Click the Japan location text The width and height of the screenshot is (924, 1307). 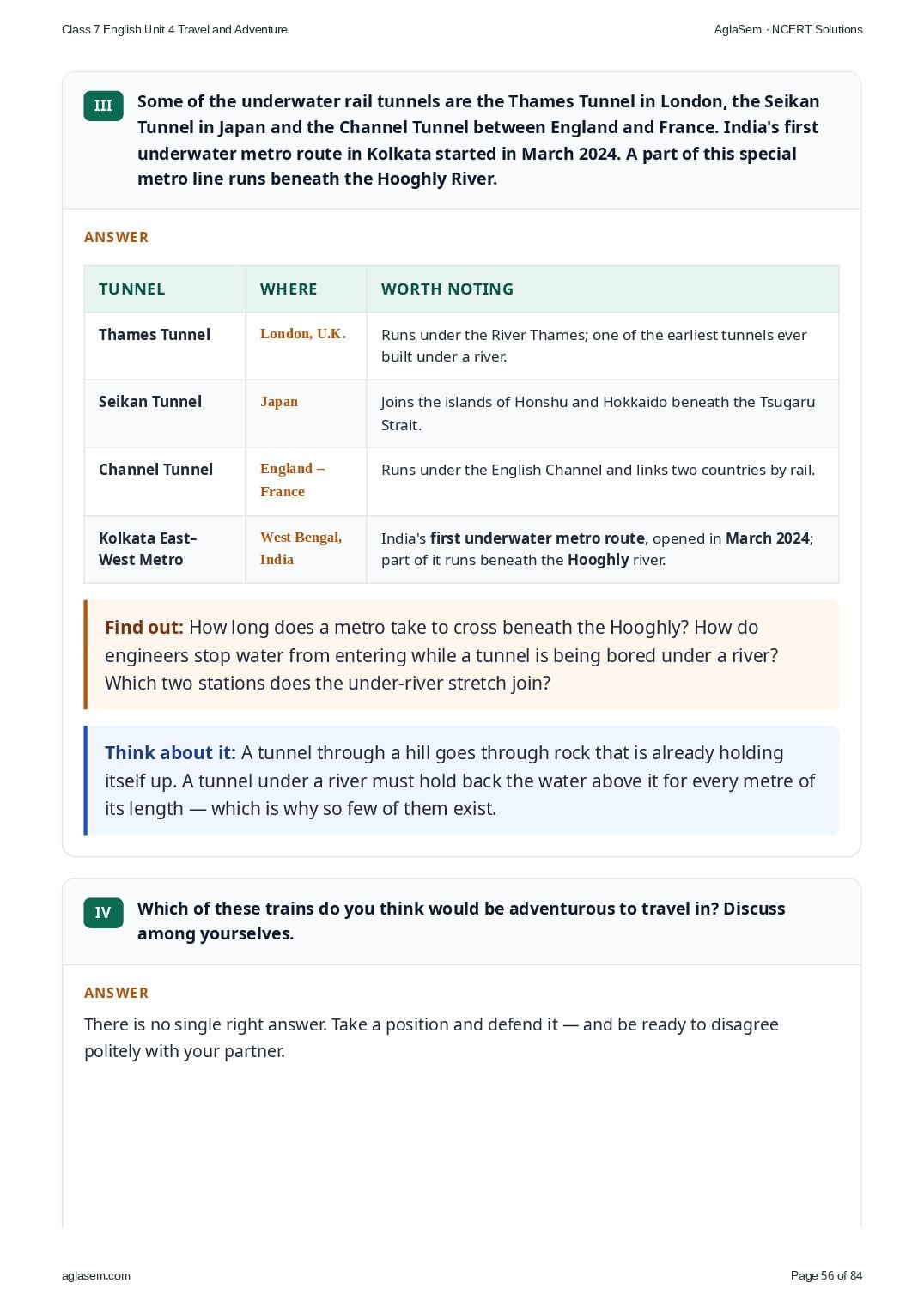pyautogui.click(x=279, y=402)
